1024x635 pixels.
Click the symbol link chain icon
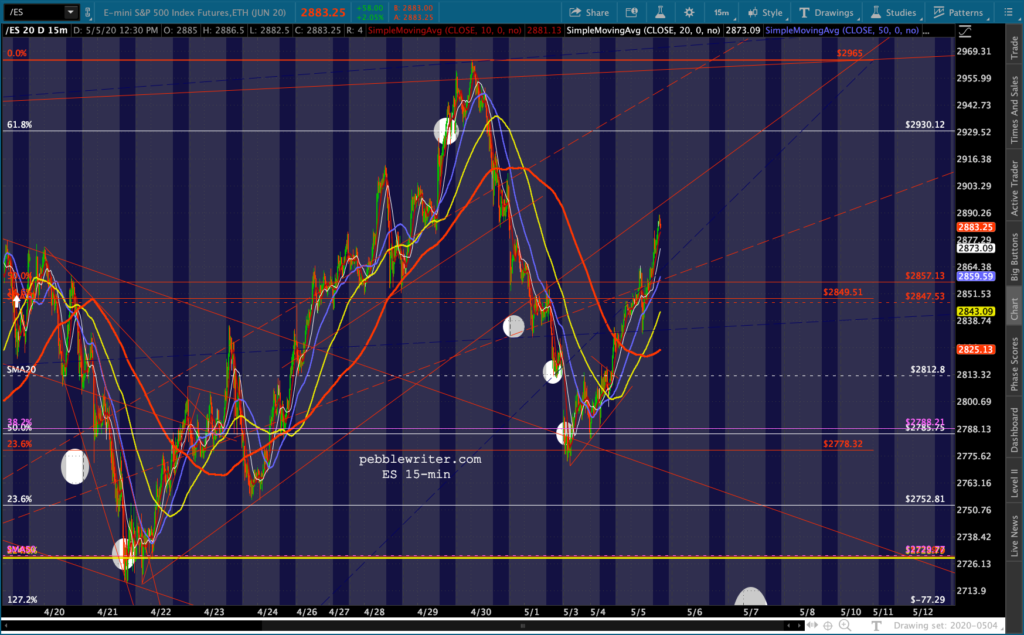pyautogui.click(x=88, y=12)
